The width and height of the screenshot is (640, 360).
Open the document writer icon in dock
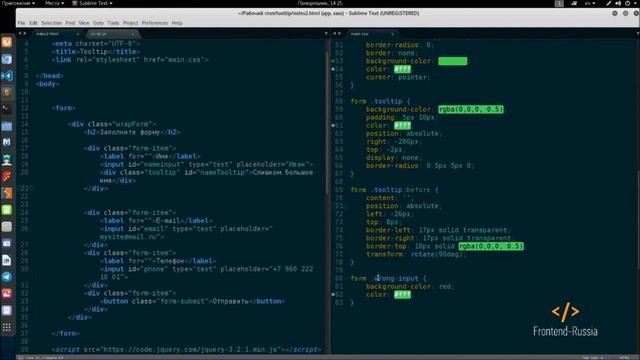(7, 260)
